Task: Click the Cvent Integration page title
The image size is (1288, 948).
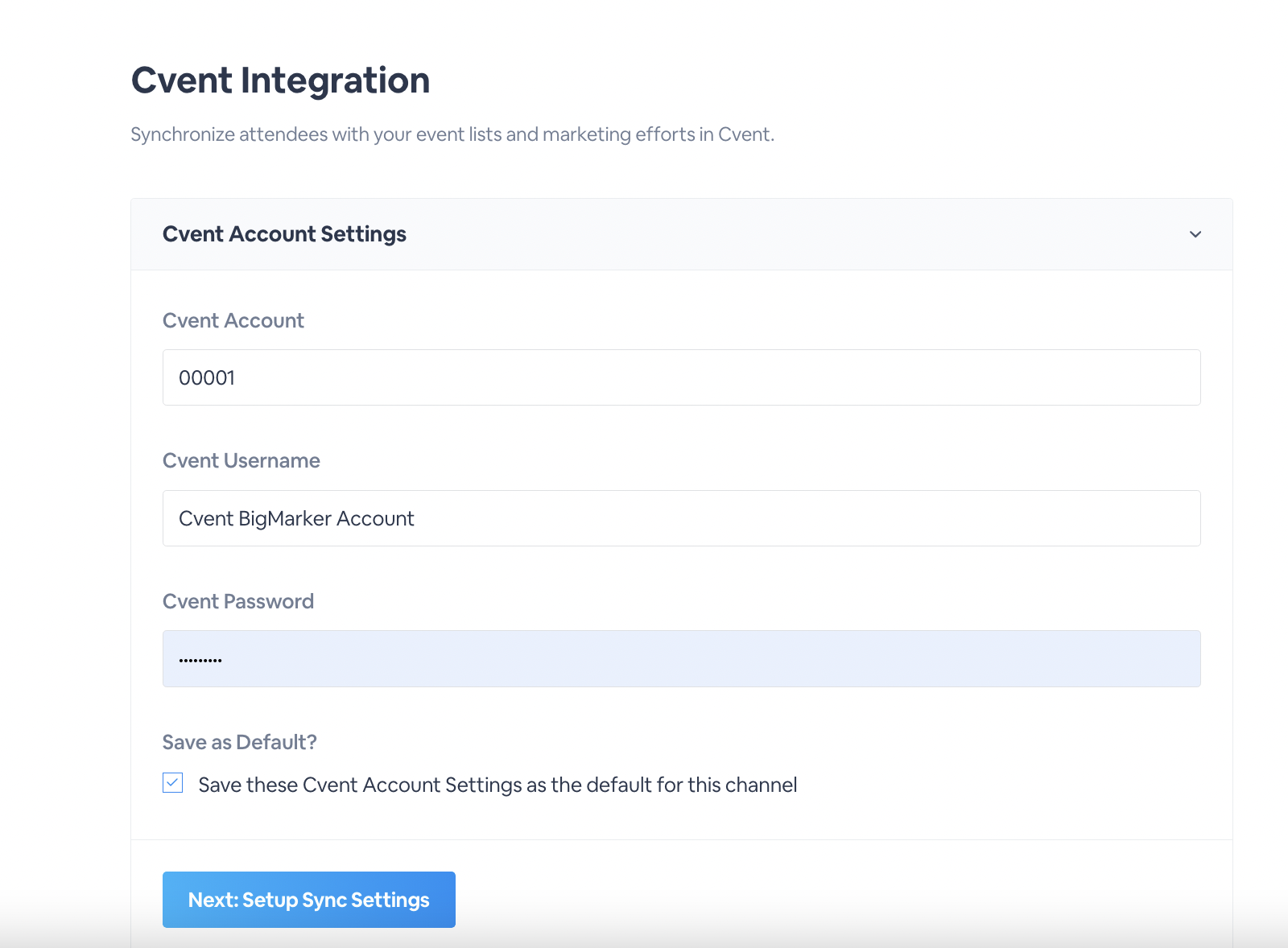Action: point(280,80)
